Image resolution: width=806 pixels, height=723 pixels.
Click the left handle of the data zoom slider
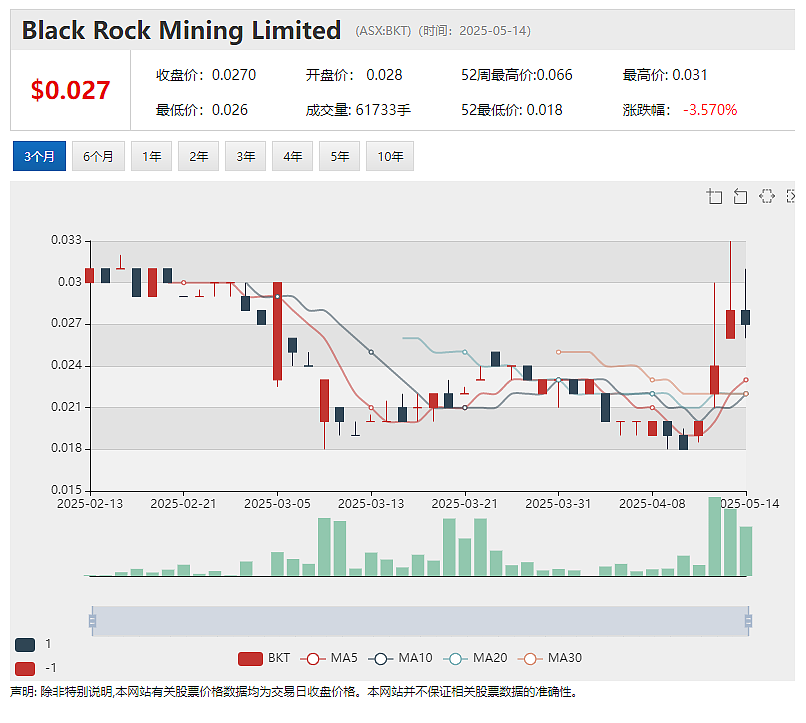93,621
